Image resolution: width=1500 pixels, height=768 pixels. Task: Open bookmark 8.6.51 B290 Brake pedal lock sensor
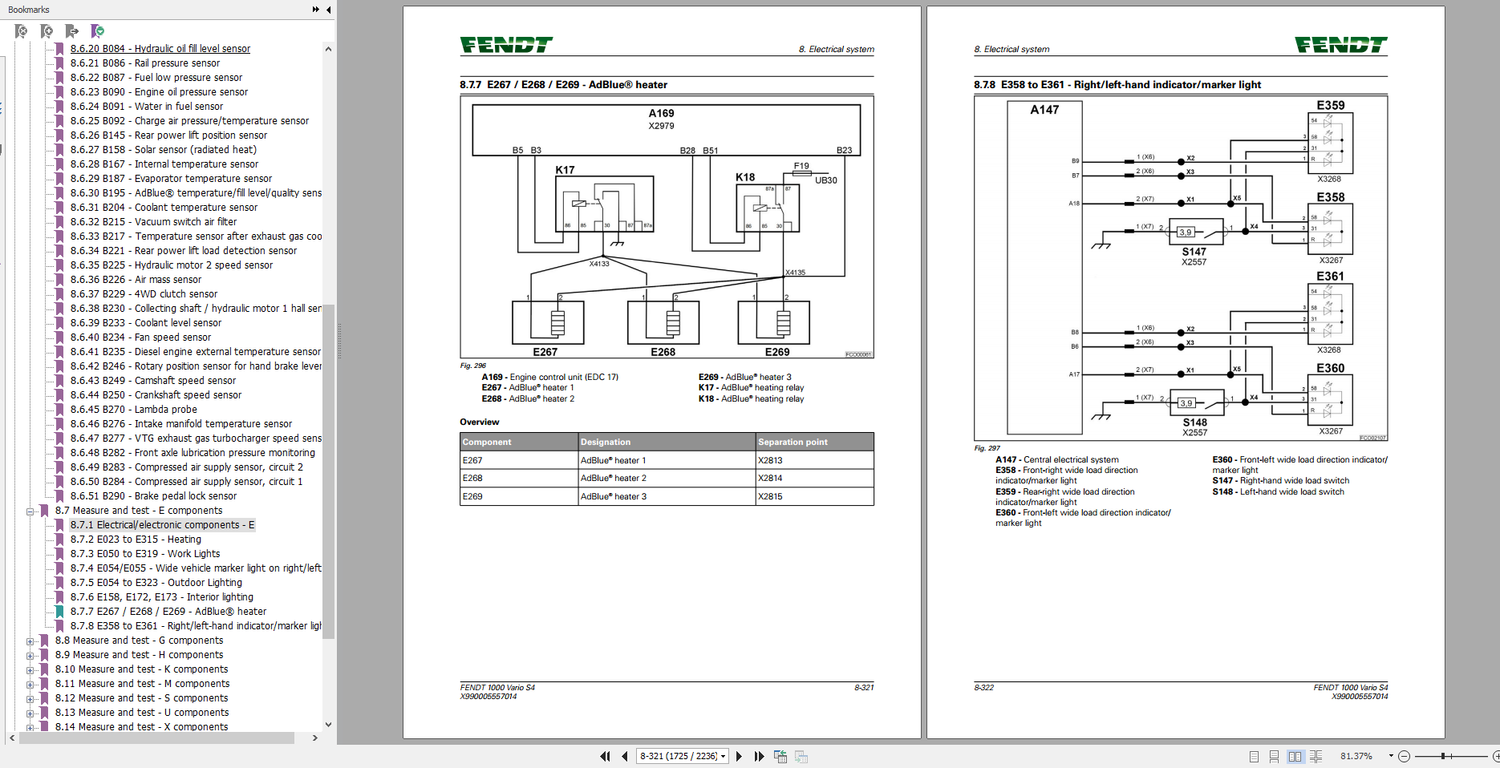154,496
